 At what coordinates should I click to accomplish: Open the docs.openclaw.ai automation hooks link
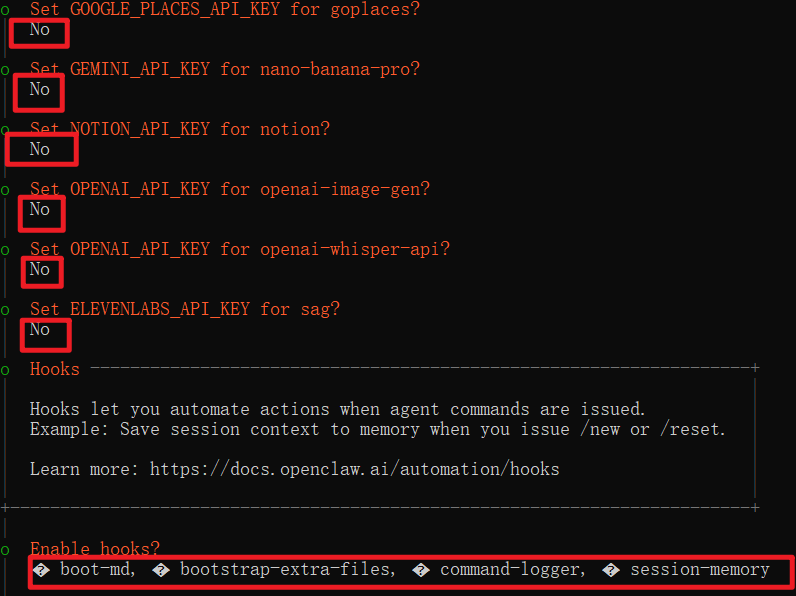[x=354, y=469]
